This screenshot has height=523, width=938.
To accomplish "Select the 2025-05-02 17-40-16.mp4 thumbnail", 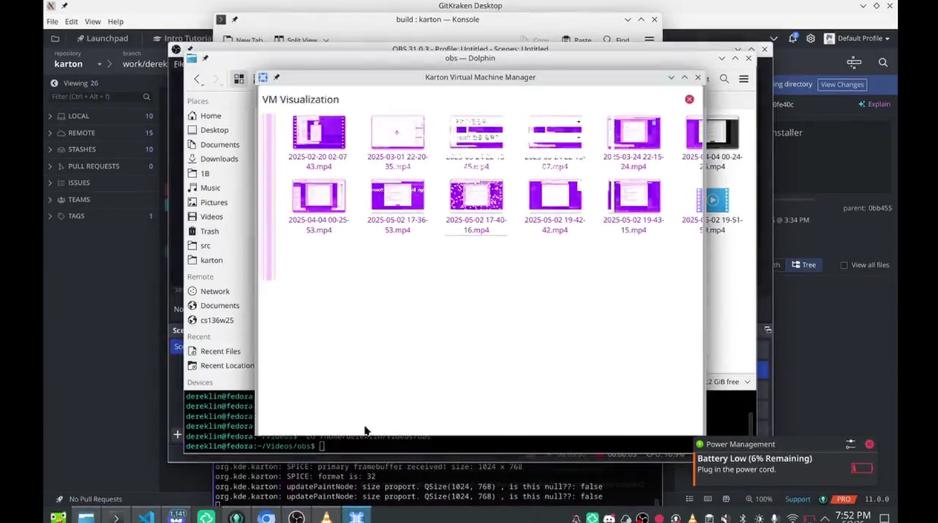I will click(x=476, y=206).
